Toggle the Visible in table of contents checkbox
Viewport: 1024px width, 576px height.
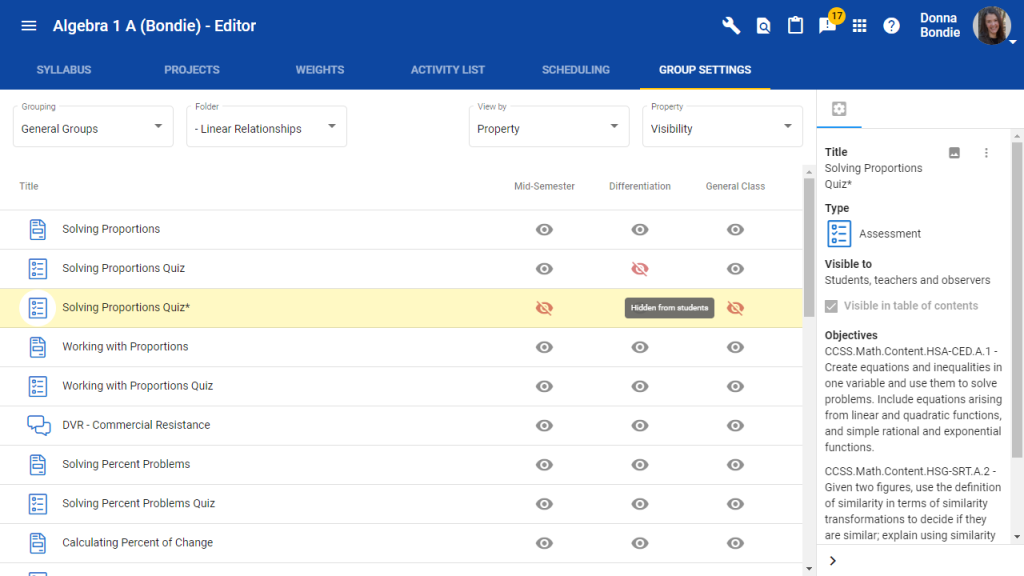(832, 306)
